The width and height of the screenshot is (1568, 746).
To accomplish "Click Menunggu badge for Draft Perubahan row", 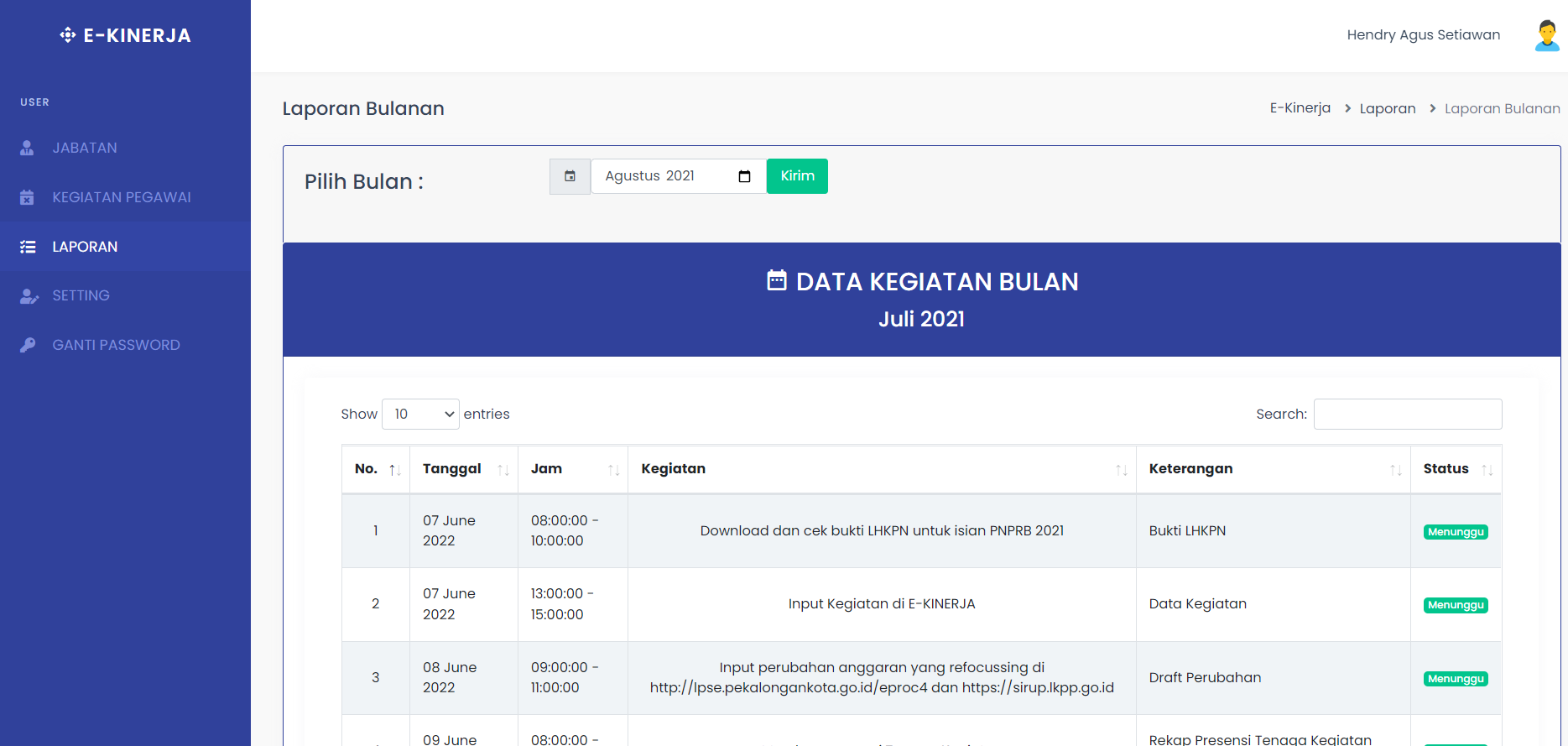I will [x=1456, y=679].
